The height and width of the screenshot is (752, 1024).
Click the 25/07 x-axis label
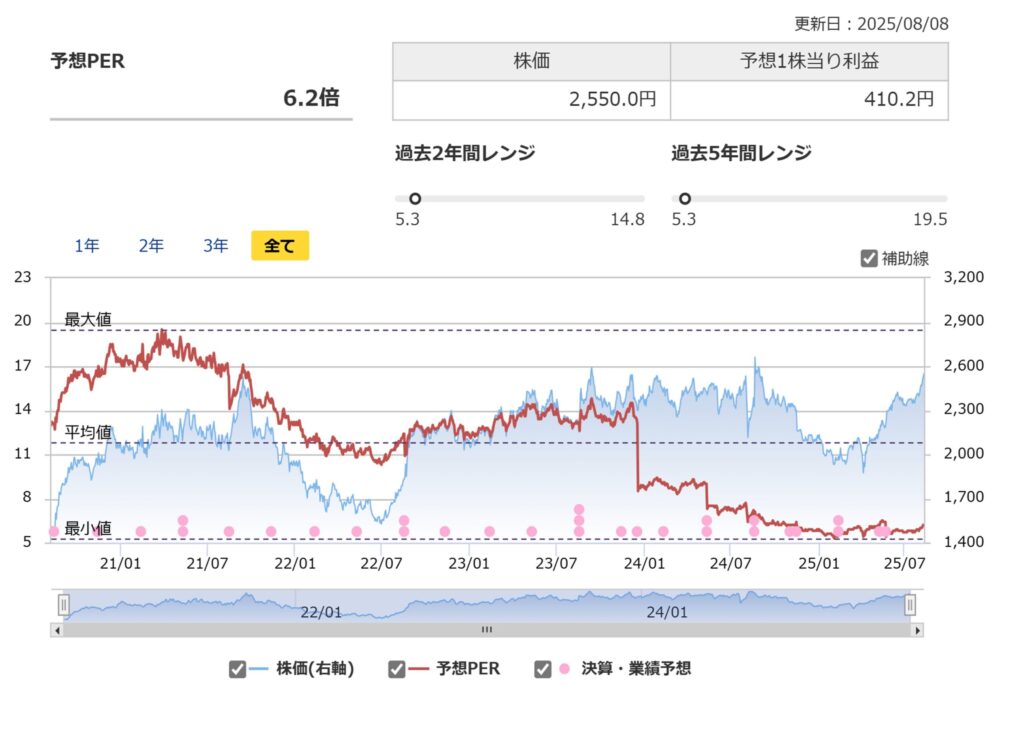pyautogui.click(x=904, y=563)
